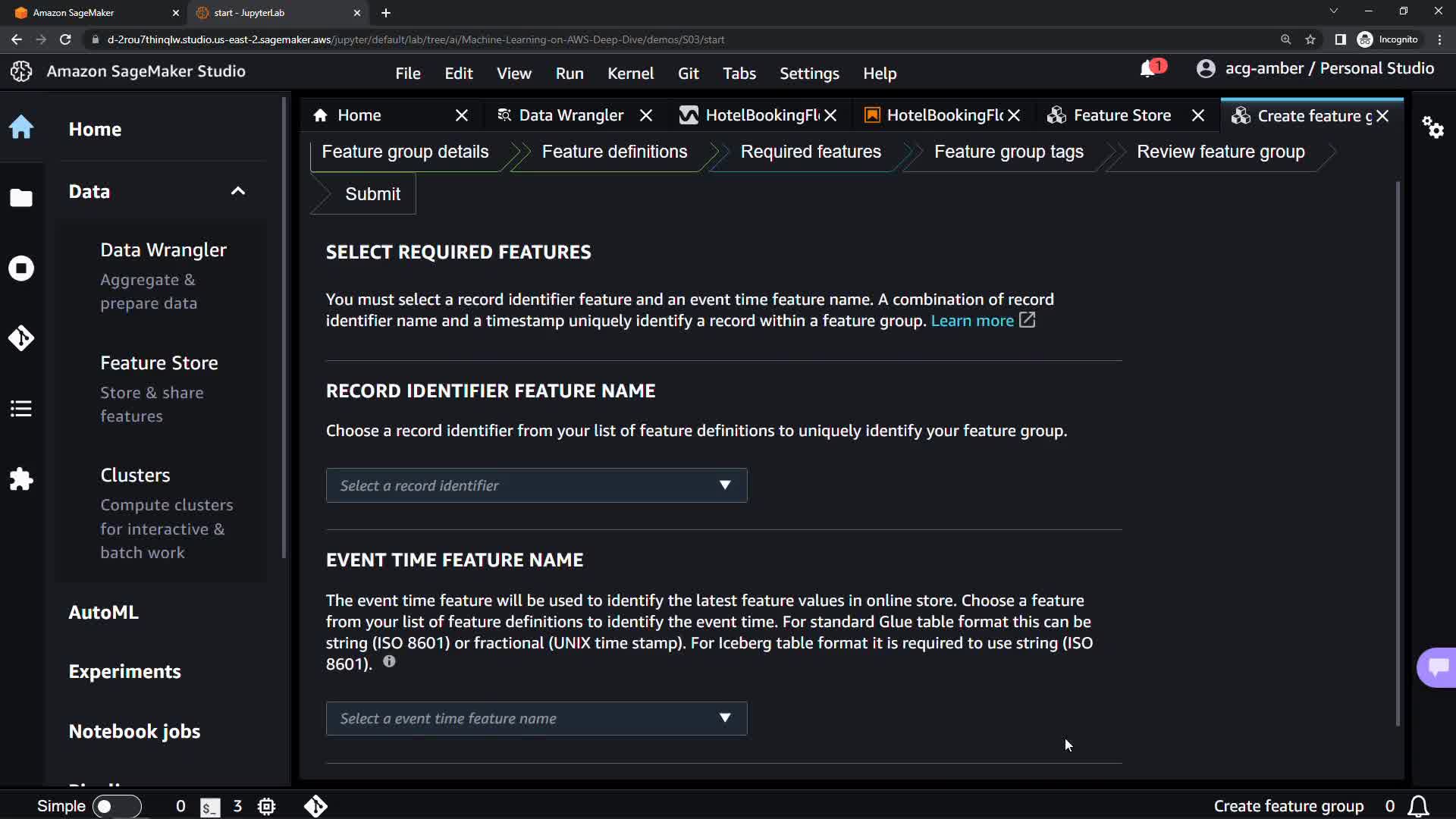
Task: Open the purple feedback chat bubble
Action: click(x=1437, y=667)
